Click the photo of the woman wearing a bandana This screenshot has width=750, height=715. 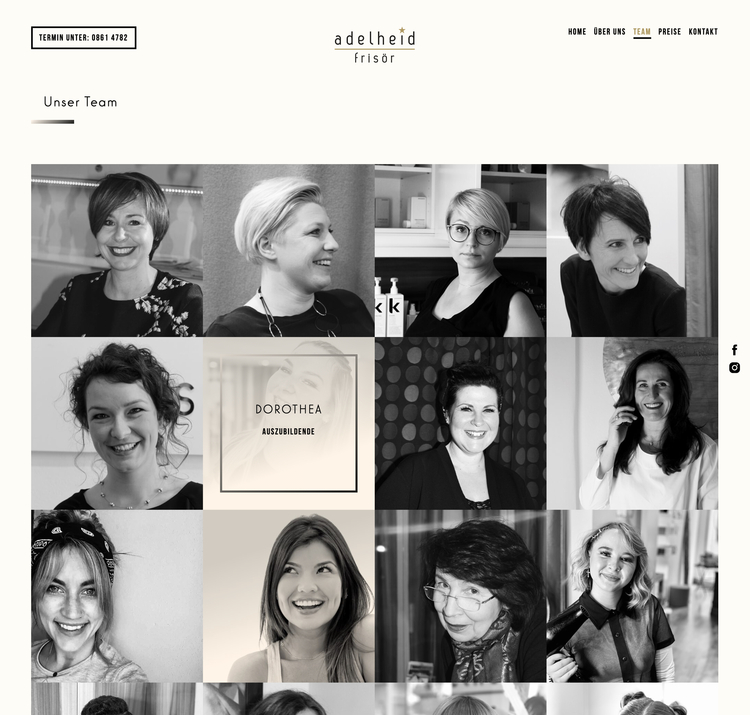click(x=117, y=596)
